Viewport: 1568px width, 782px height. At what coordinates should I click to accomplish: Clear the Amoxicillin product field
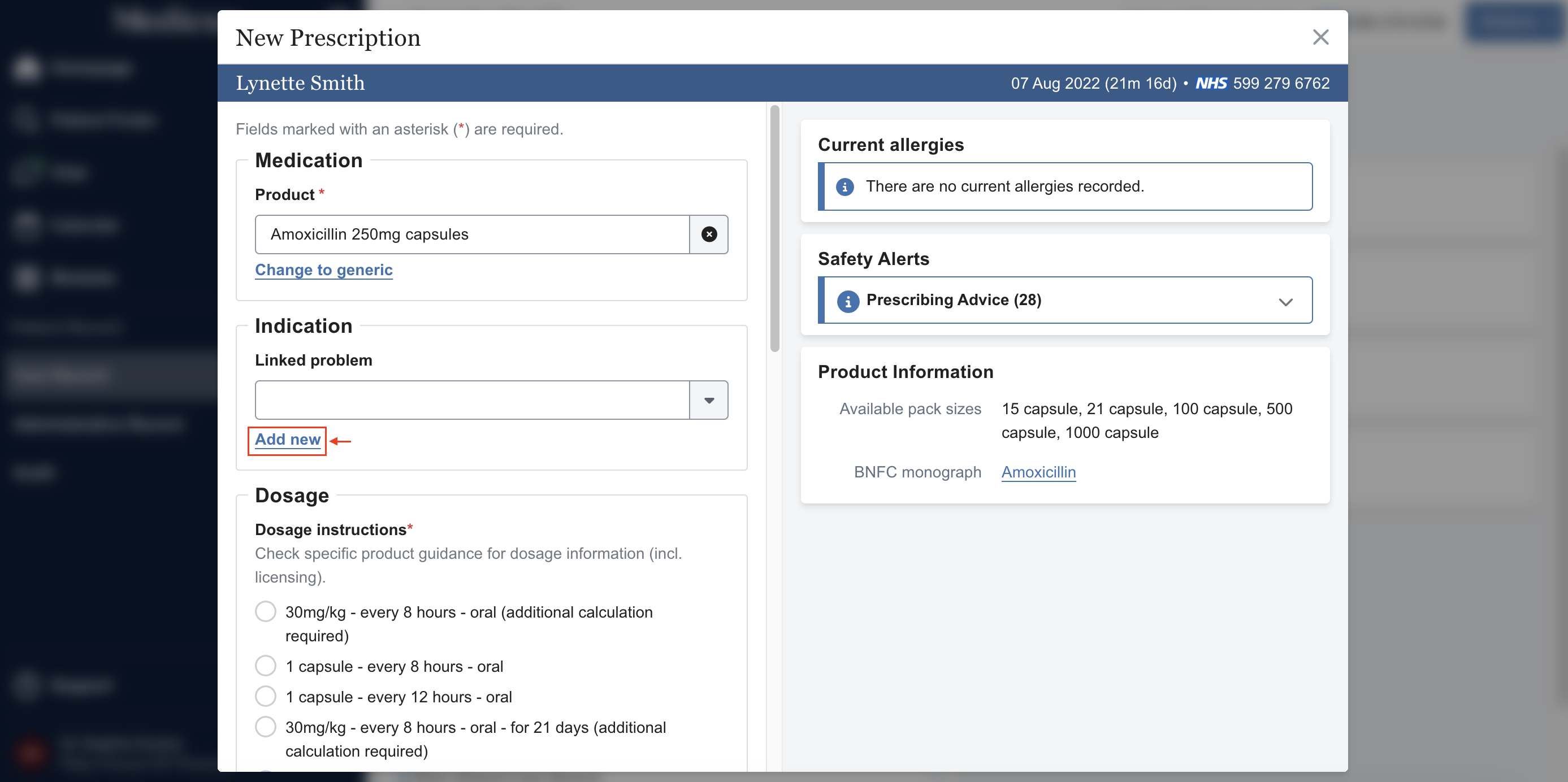point(708,234)
